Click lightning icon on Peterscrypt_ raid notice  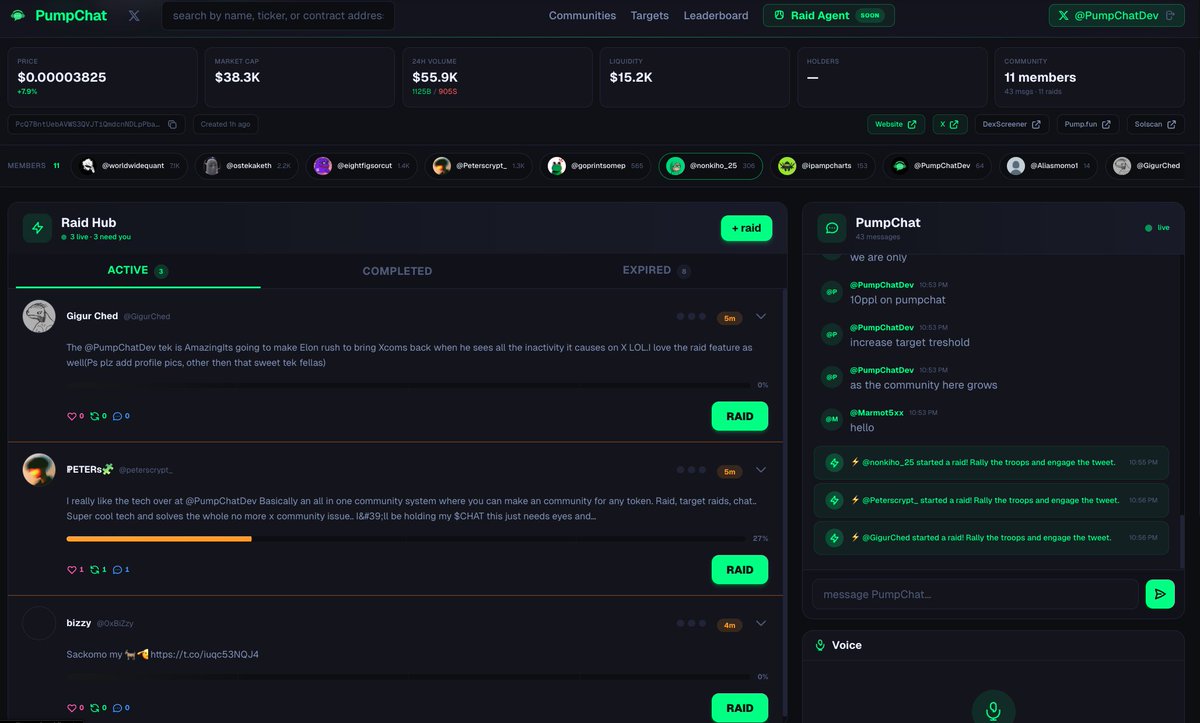coord(834,500)
